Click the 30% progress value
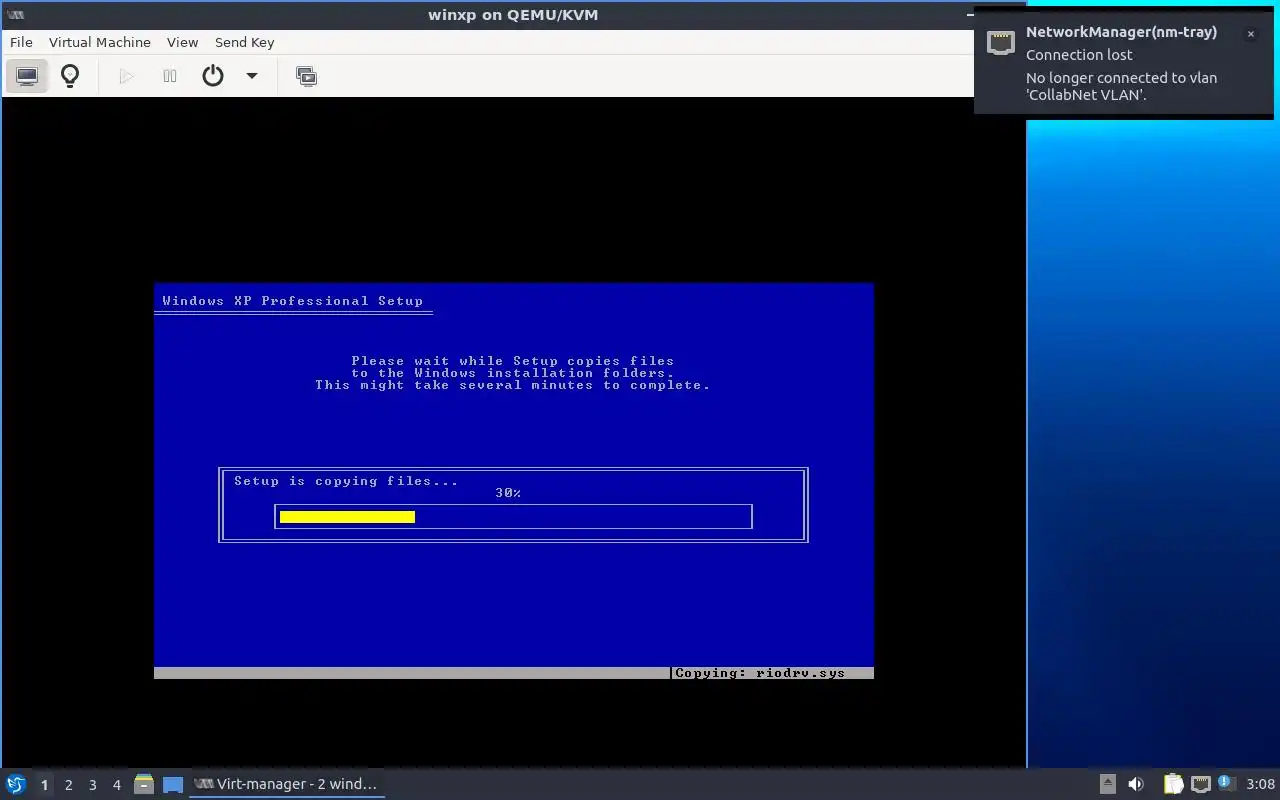1280x800 pixels. [x=508, y=493]
